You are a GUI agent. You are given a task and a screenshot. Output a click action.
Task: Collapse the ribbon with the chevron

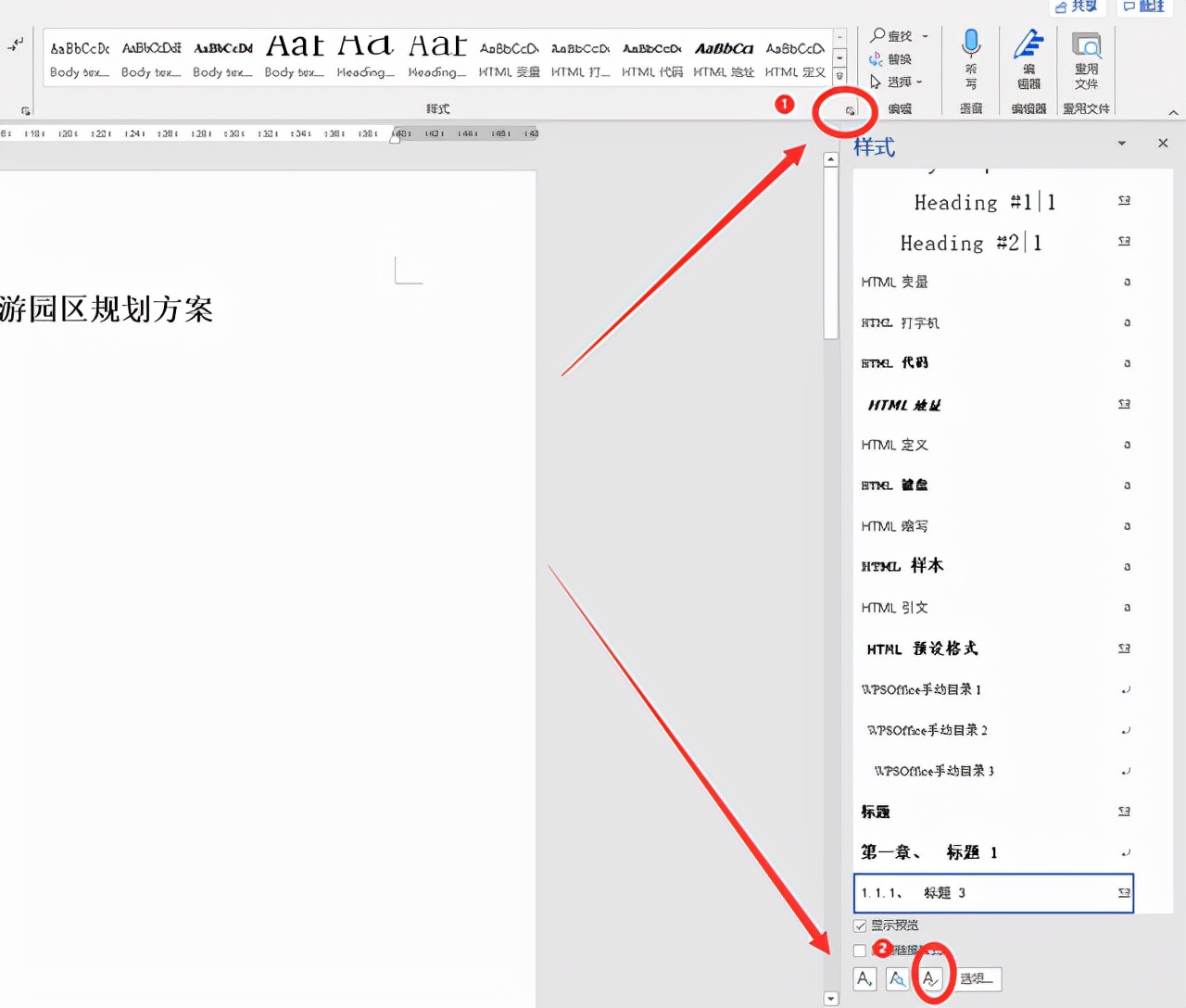[x=1173, y=112]
